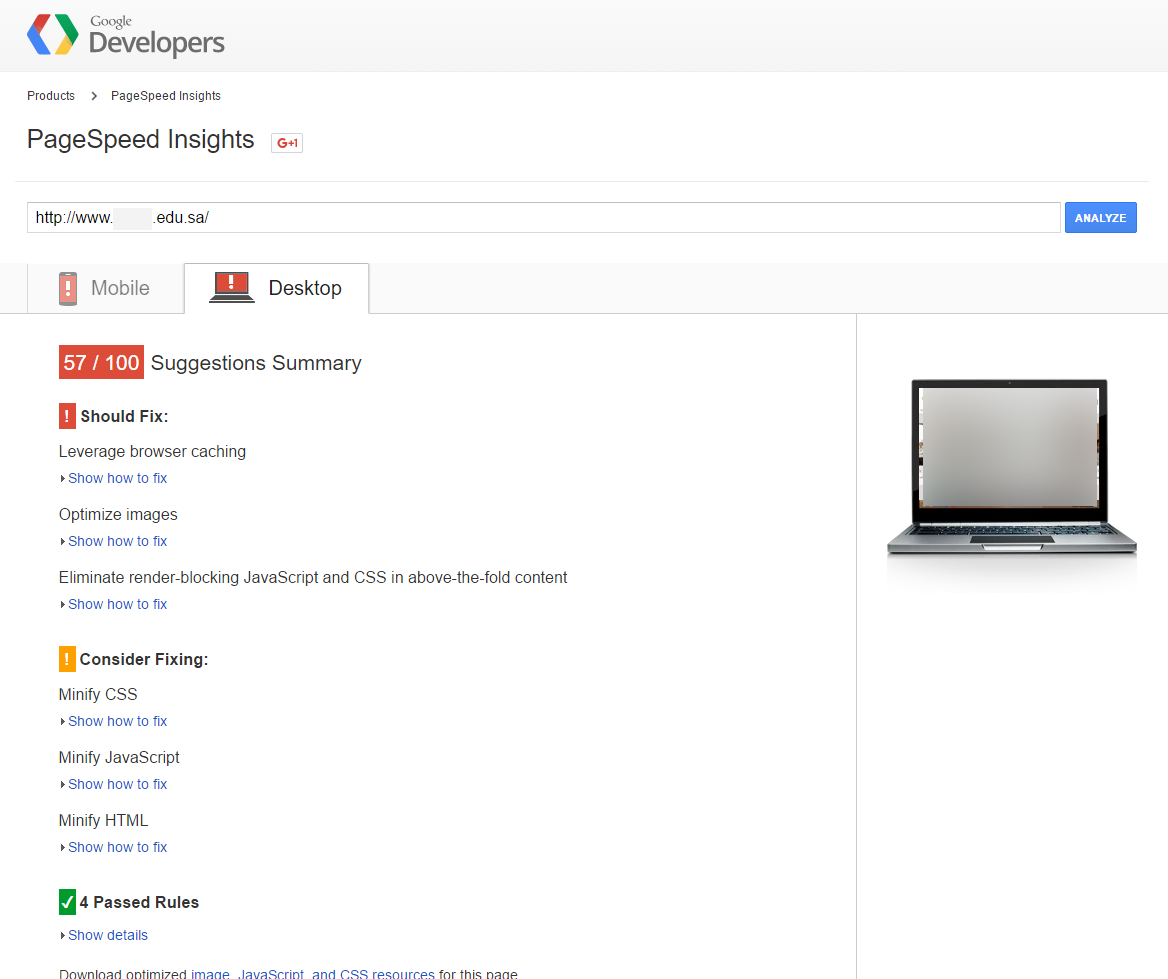Click the breadcrumb chevron after Products
Image resolution: width=1168 pixels, height=979 pixels.
pyautogui.click(x=94, y=96)
